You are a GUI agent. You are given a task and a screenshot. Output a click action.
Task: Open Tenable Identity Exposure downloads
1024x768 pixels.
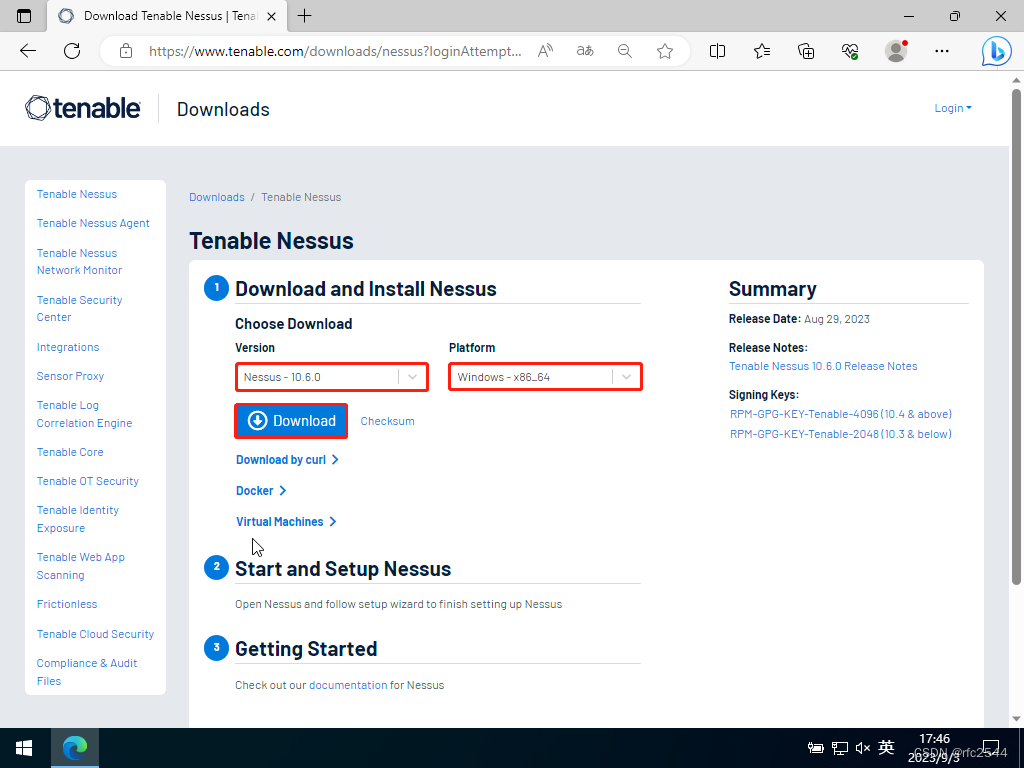[78, 519]
